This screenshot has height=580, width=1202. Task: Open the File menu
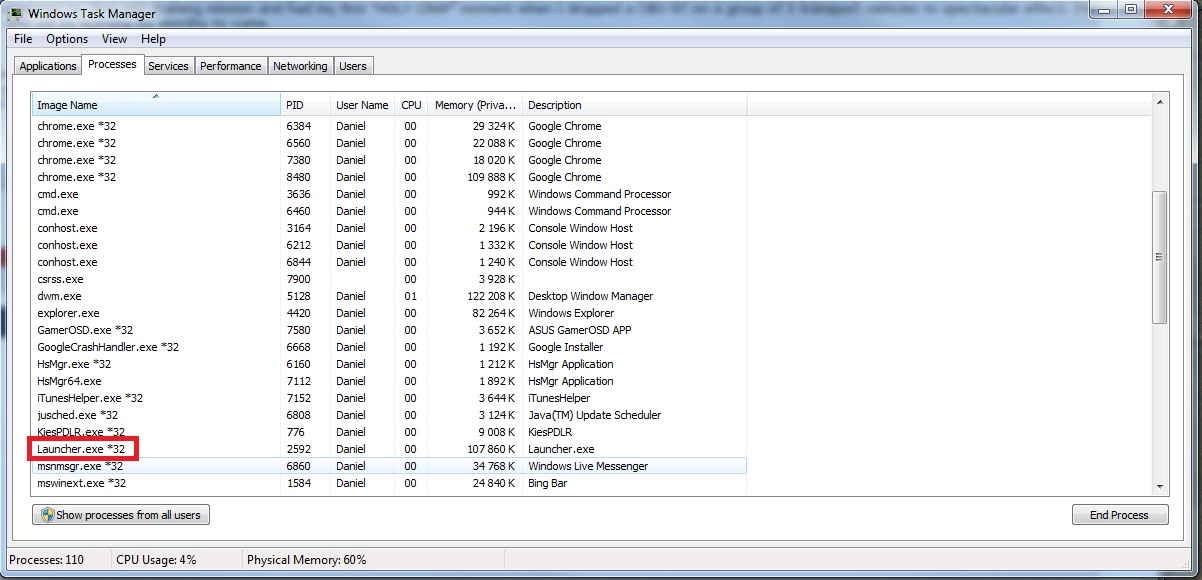tap(23, 39)
